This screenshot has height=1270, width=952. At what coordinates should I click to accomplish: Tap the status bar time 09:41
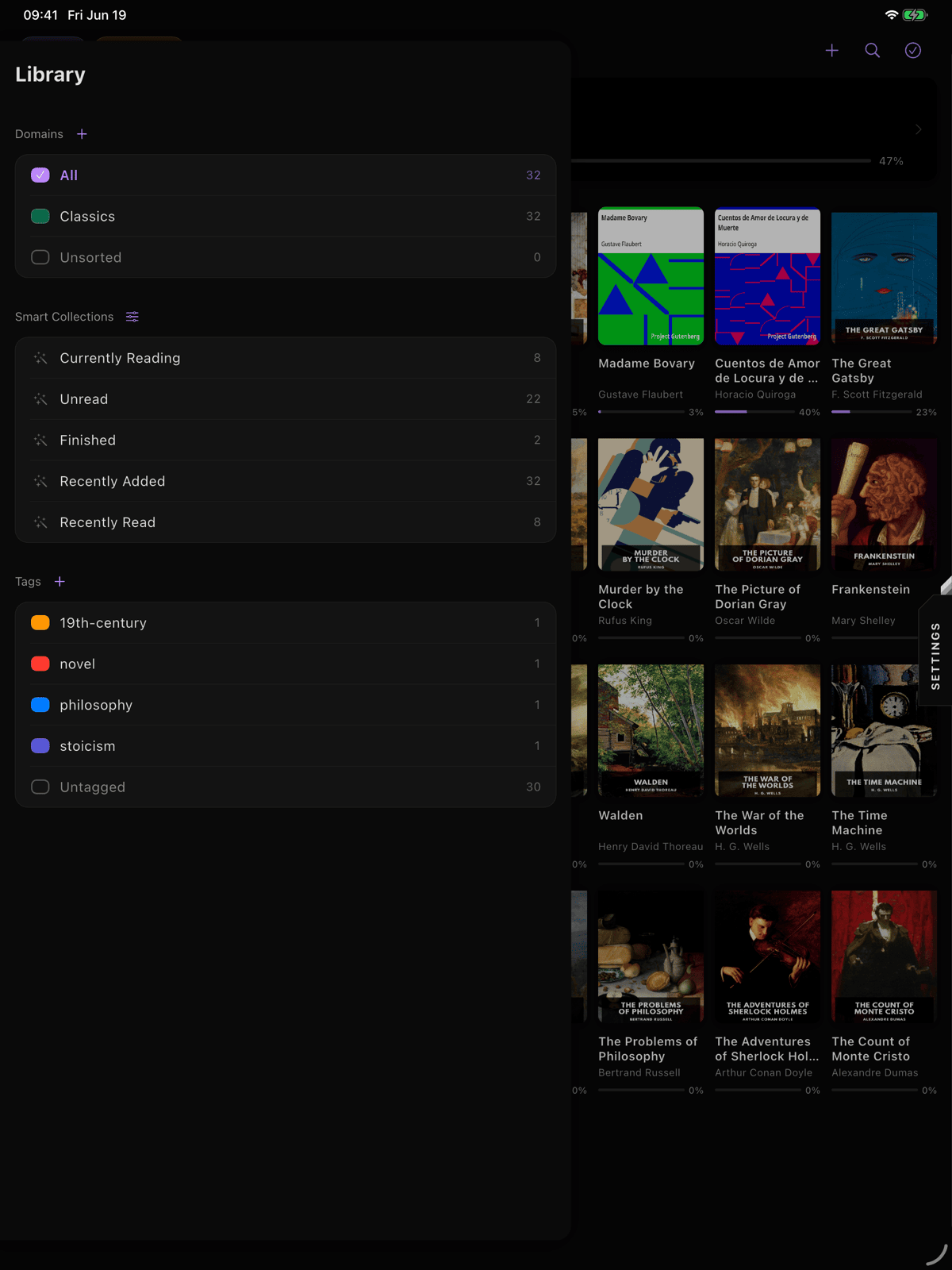coord(40,15)
